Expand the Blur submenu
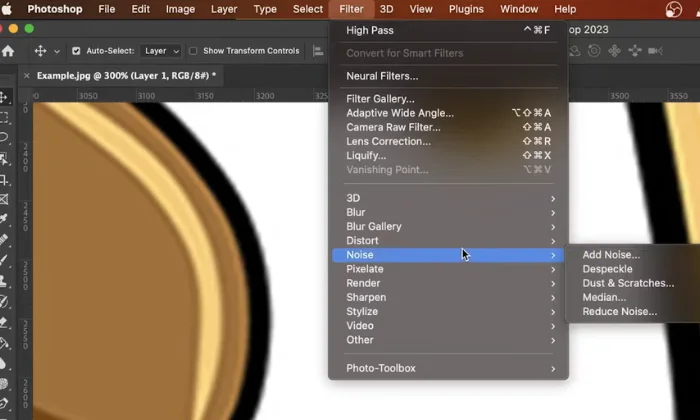This screenshot has height=420, width=700. (x=449, y=212)
